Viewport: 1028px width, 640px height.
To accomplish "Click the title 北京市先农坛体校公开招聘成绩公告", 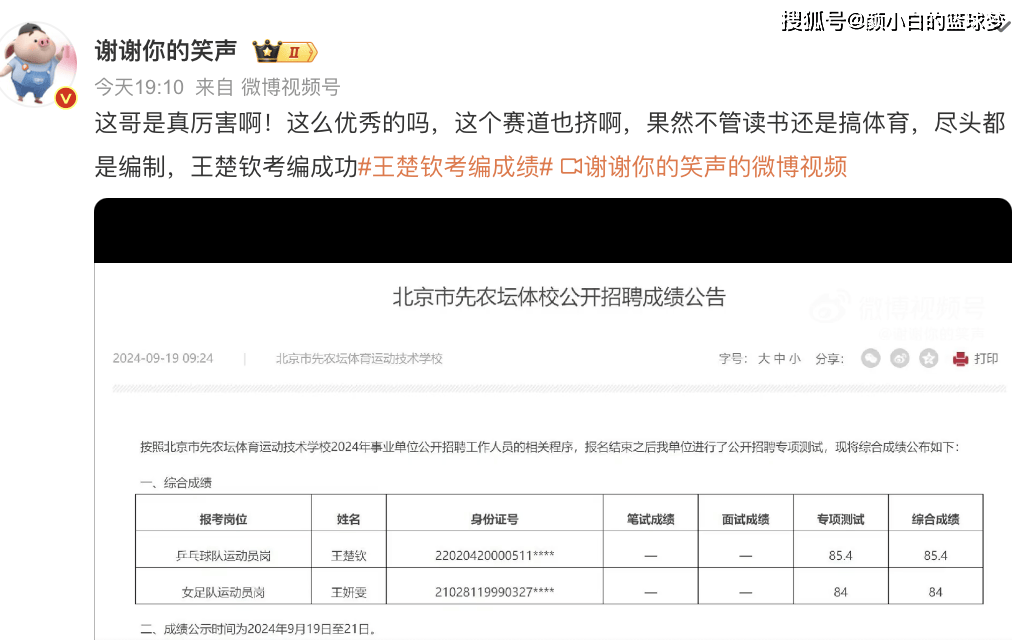I will pyautogui.click(x=559, y=297).
